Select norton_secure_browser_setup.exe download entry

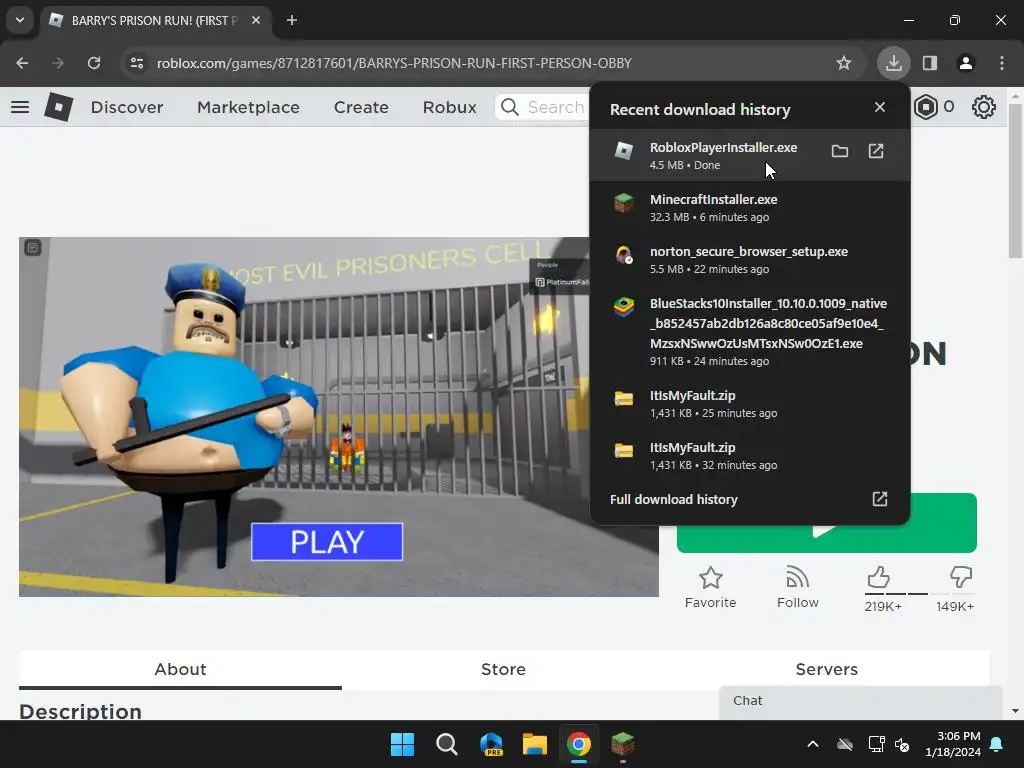[749, 260]
